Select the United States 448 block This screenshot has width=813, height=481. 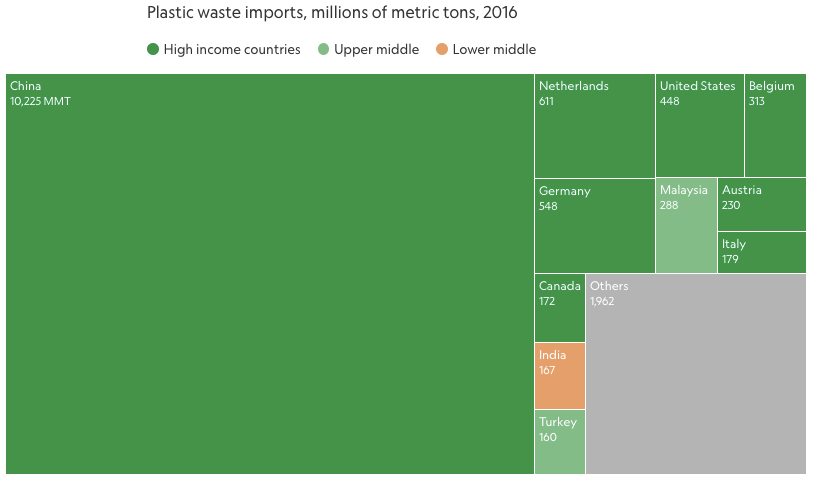[x=699, y=125]
